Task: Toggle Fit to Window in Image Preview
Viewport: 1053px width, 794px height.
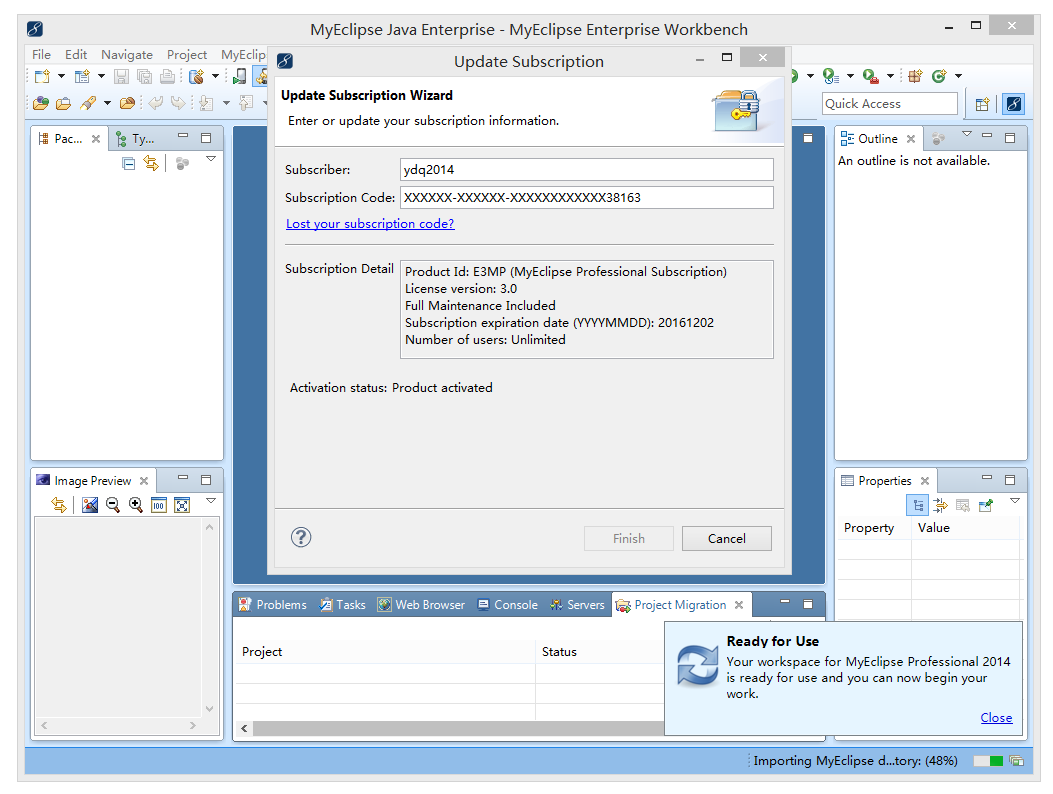Action: 182,505
